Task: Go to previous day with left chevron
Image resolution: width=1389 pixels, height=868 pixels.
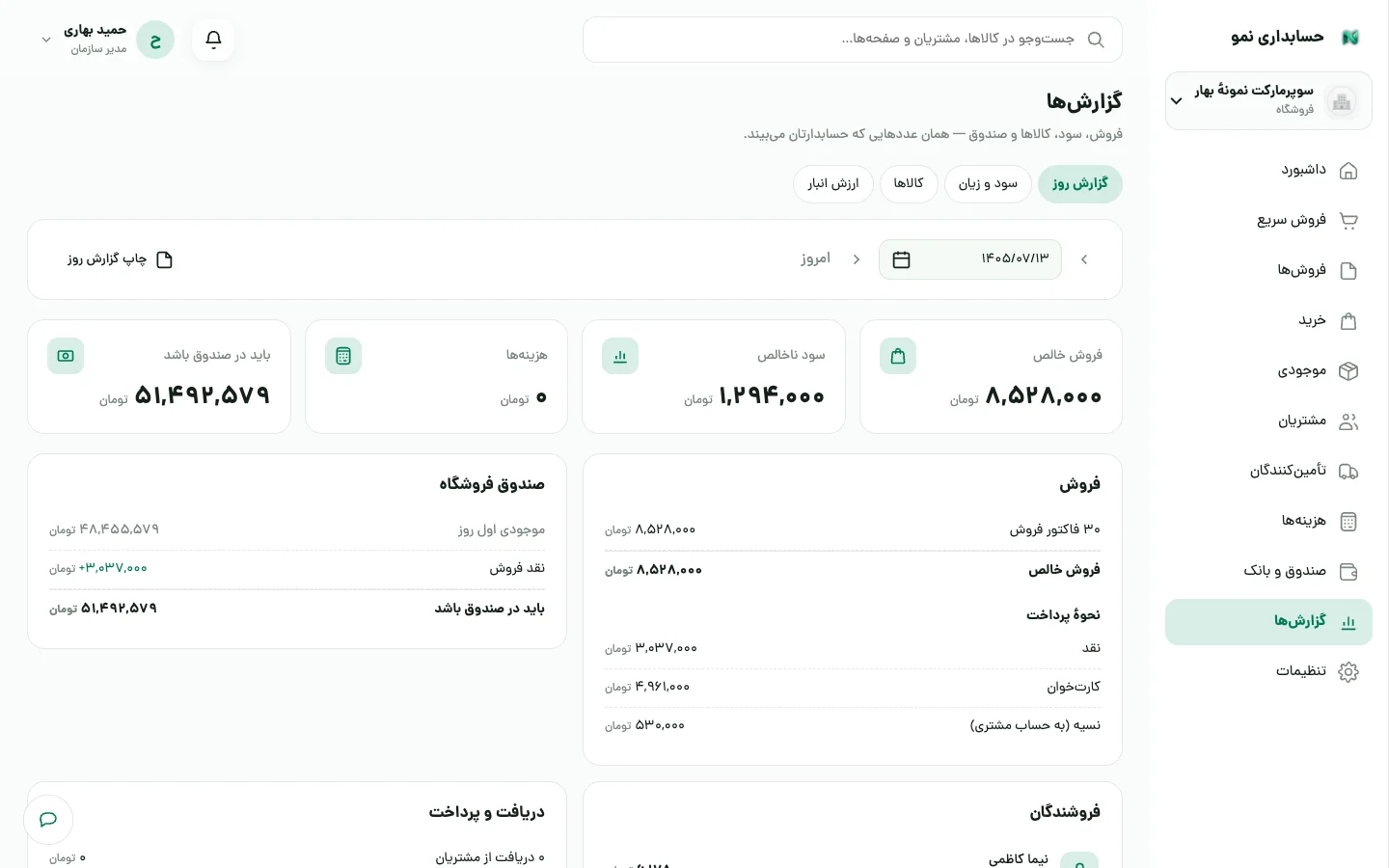Action: [1084, 259]
